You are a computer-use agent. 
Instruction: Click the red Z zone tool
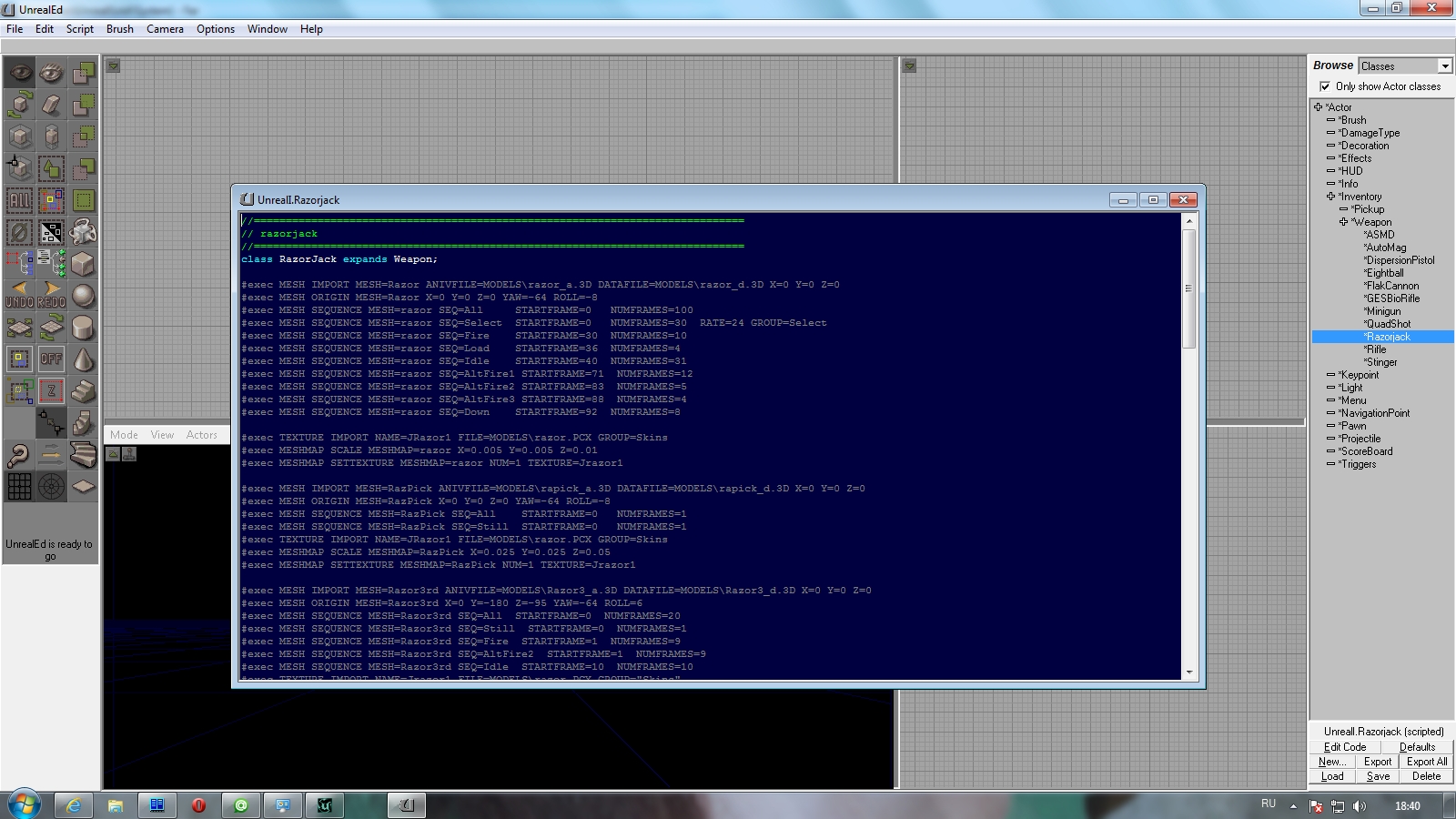pyautogui.click(x=52, y=391)
